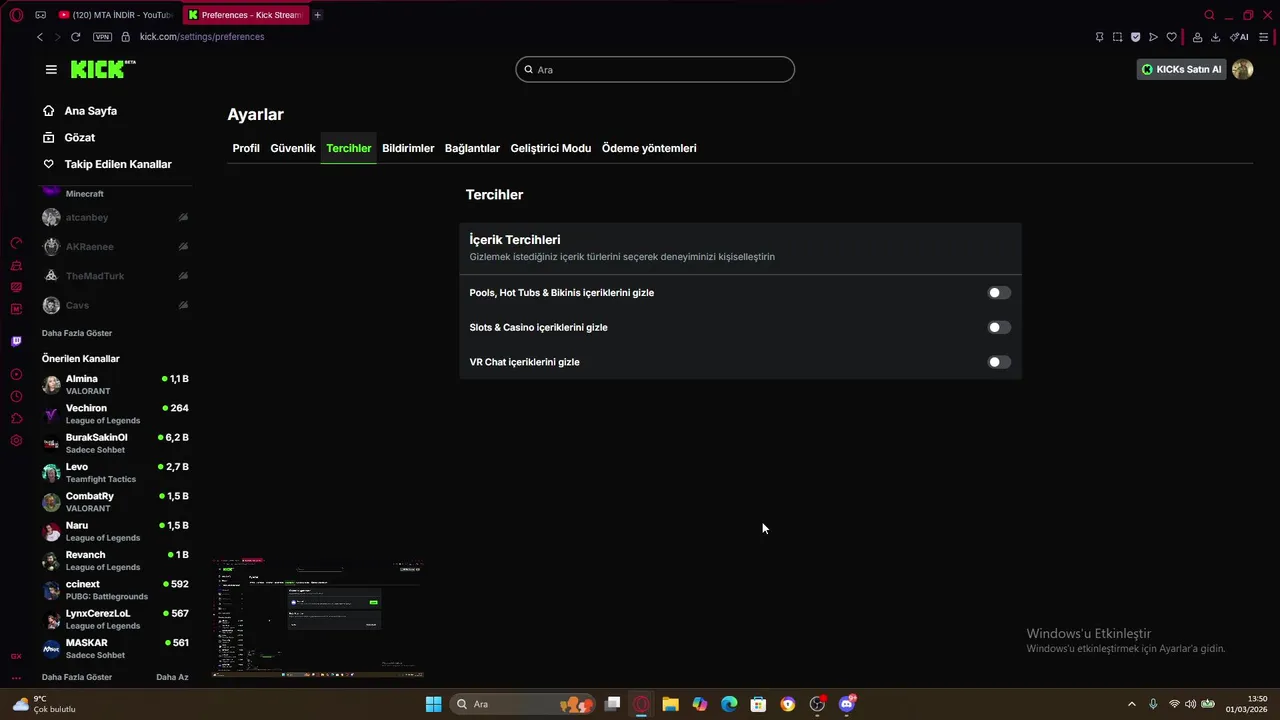1280x720 pixels.
Task: Toggle hide Slots & Casino content
Action: [999, 327]
